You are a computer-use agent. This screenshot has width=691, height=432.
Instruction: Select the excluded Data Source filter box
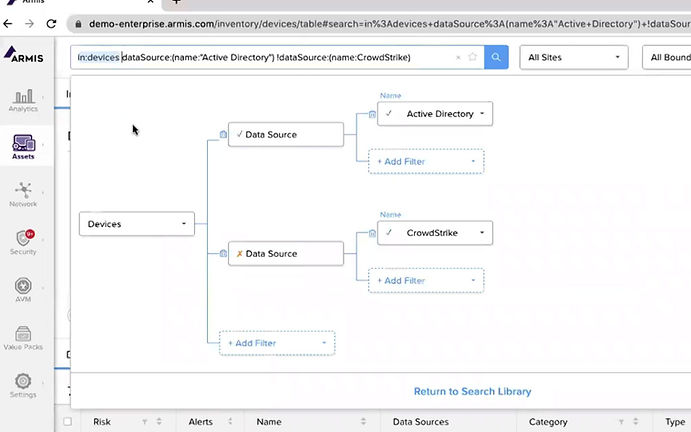[x=286, y=253]
